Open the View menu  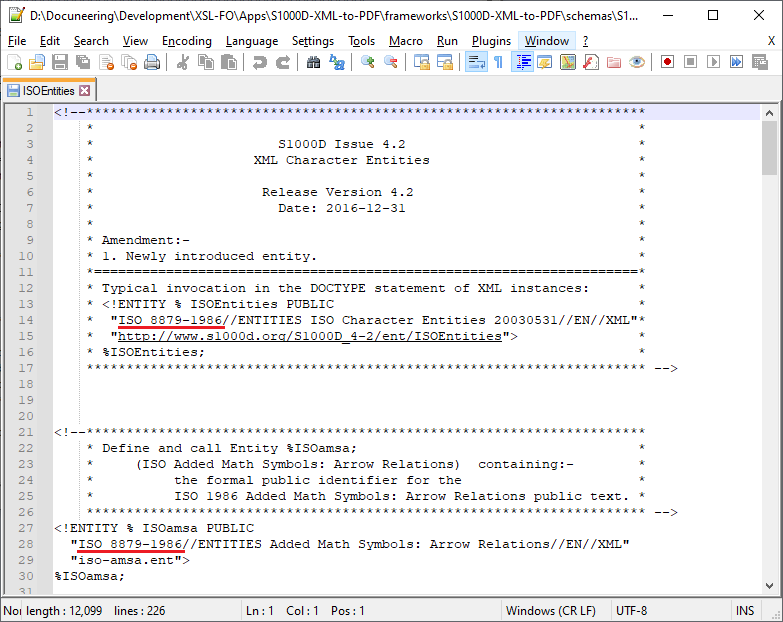(135, 41)
